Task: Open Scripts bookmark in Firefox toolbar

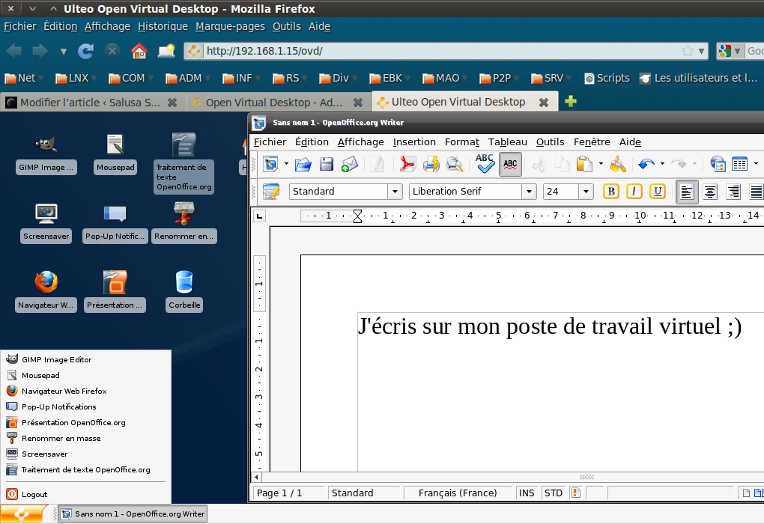Action: pos(607,78)
